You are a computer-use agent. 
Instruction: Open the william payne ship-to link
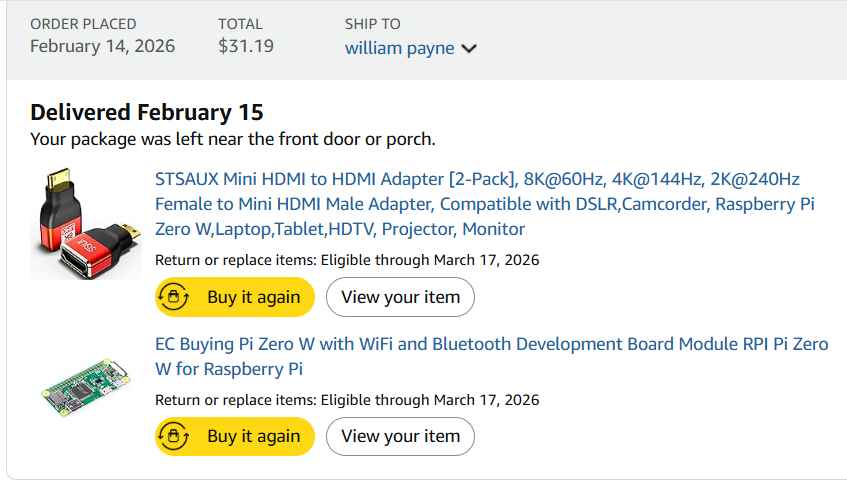point(400,47)
